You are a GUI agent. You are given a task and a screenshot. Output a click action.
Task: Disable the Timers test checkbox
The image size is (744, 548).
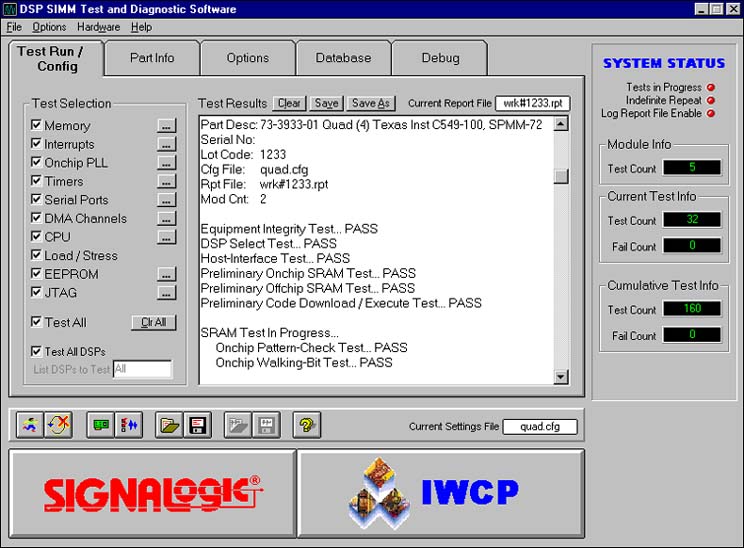pos(36,180)
